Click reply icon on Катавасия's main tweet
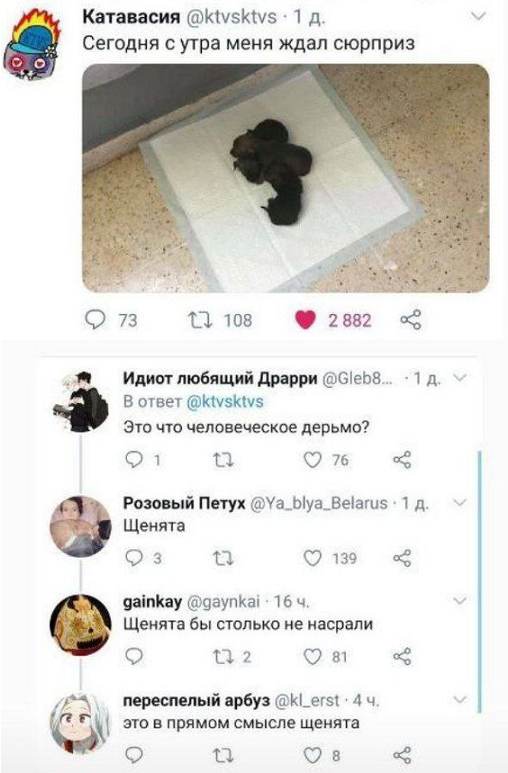 [95, 319]
